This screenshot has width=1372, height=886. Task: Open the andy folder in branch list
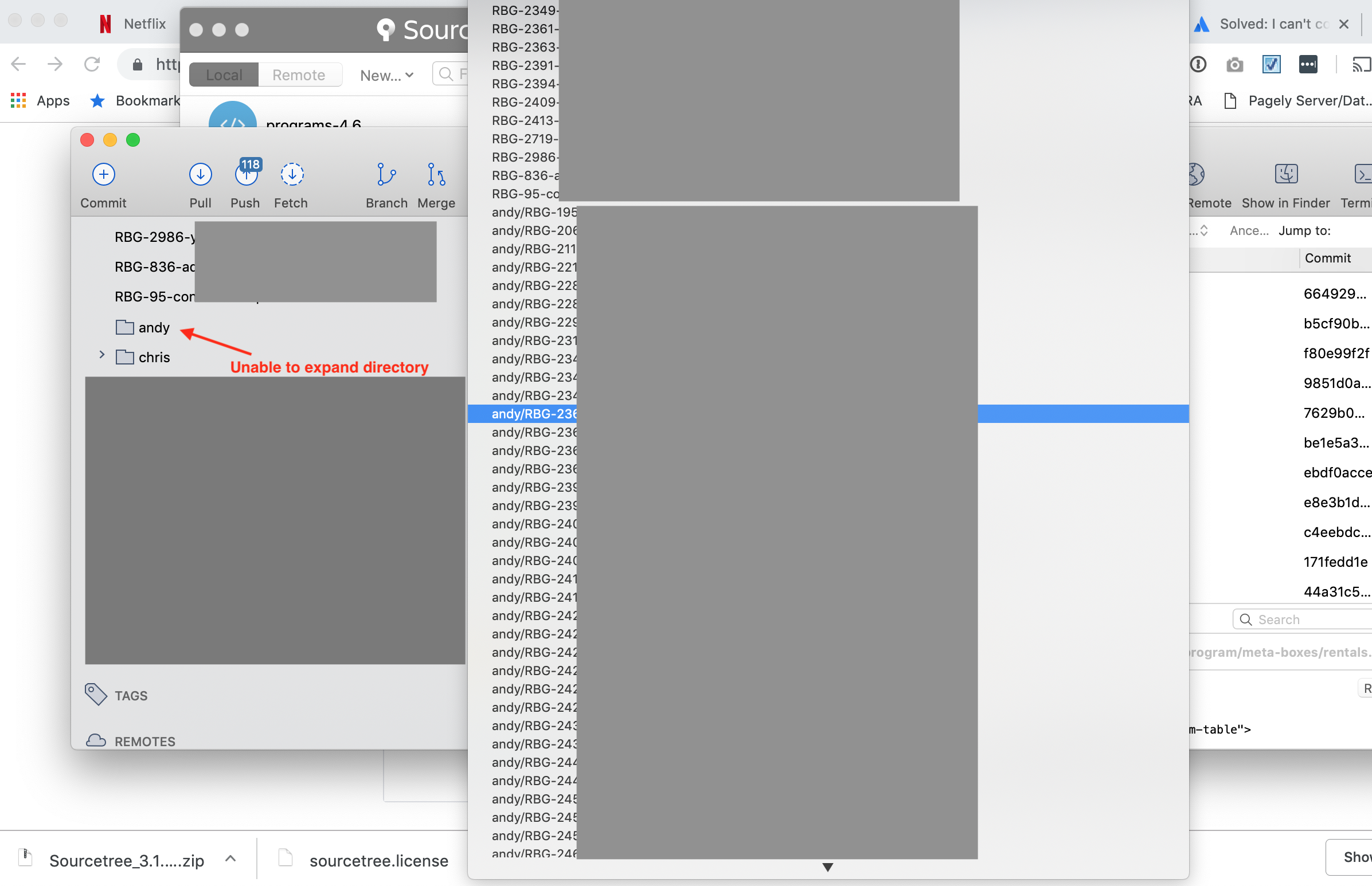pyautogui.click(x=143, y=327)
